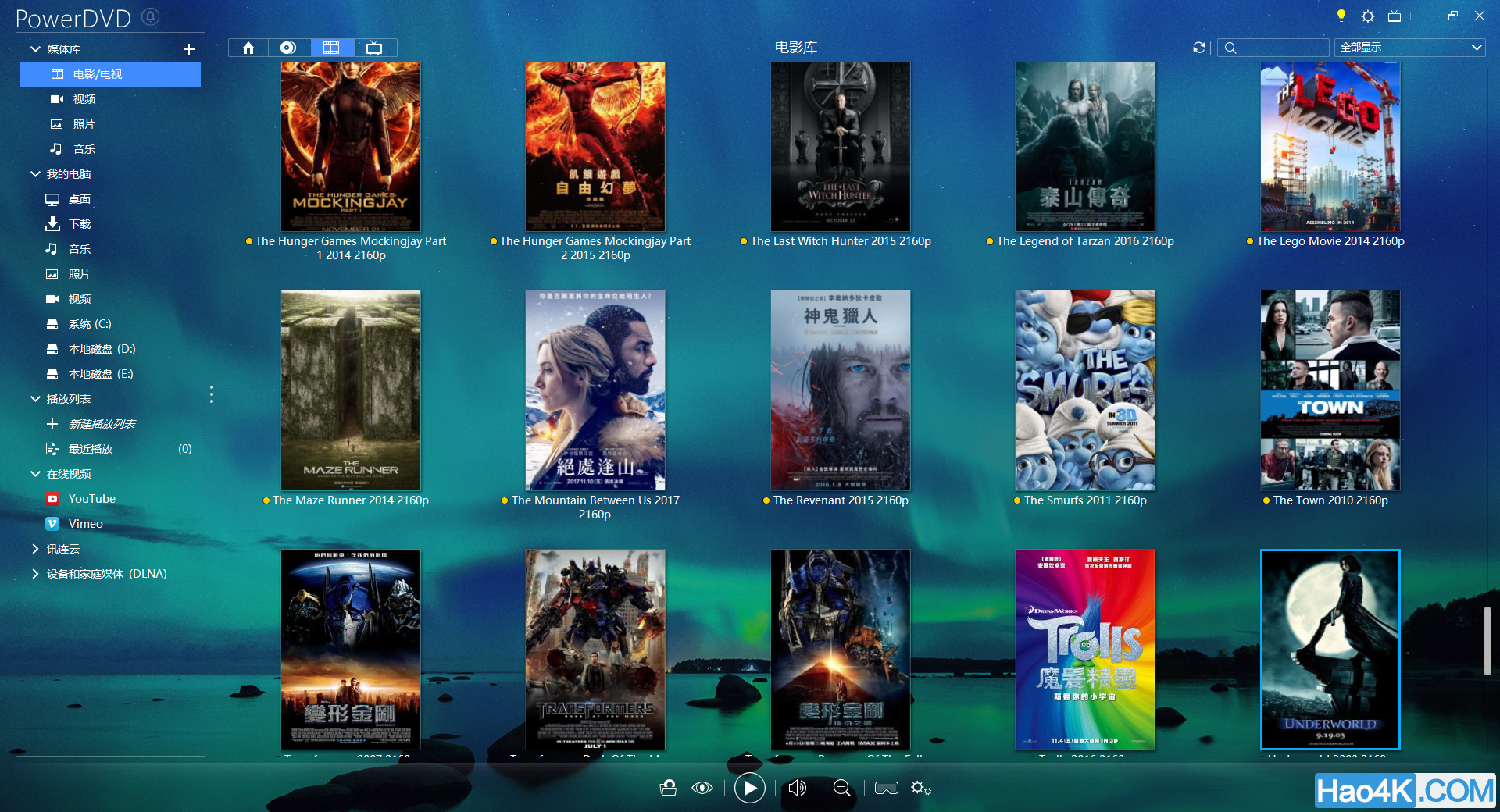Select The Maze Runner poster

351,390
